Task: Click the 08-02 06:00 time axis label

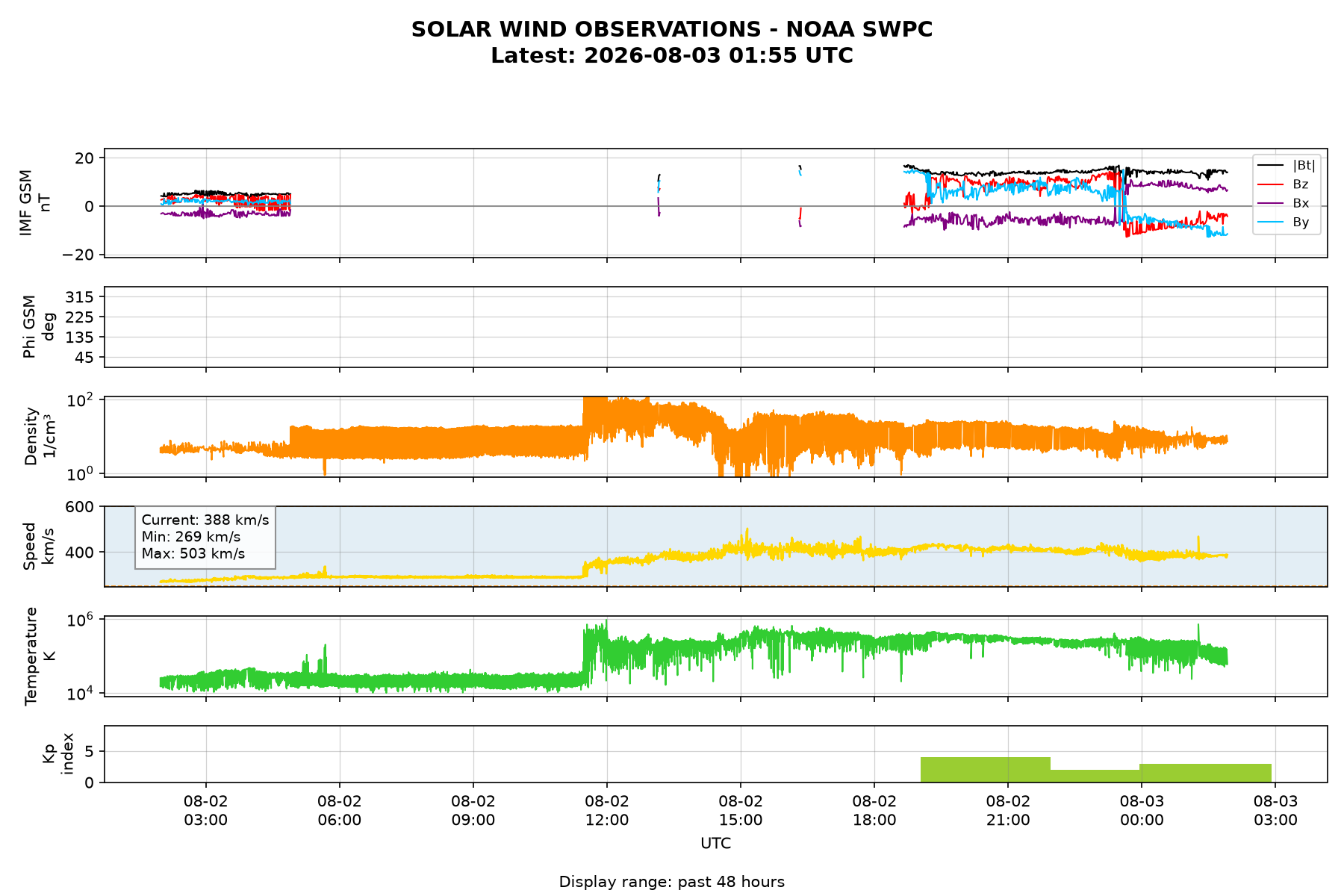Action: point(340,810)
